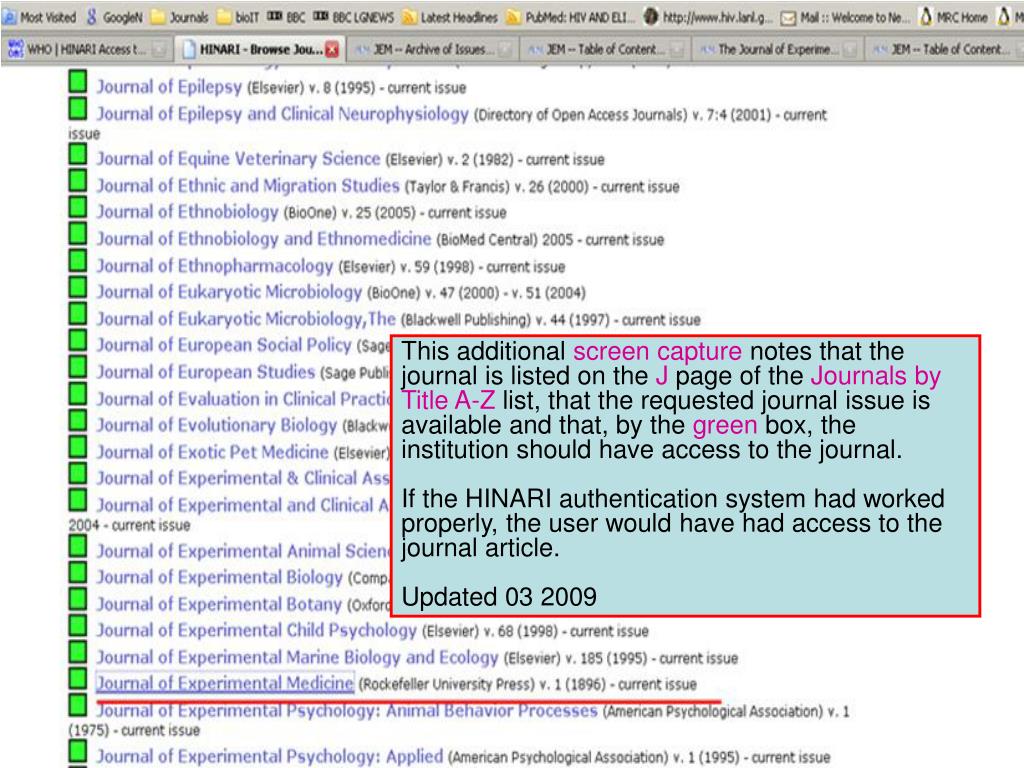This screenshot has width=1024, height=768.
Task: Open the Most Visited bookmark
Action: coord(39,17)
